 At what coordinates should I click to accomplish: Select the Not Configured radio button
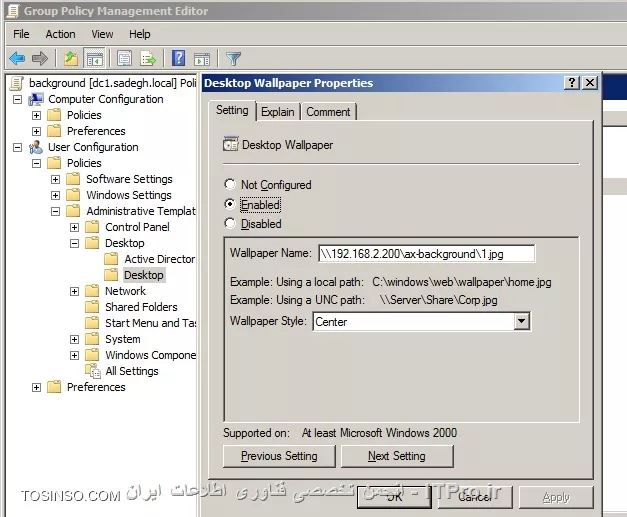click(x=230, y=184)
